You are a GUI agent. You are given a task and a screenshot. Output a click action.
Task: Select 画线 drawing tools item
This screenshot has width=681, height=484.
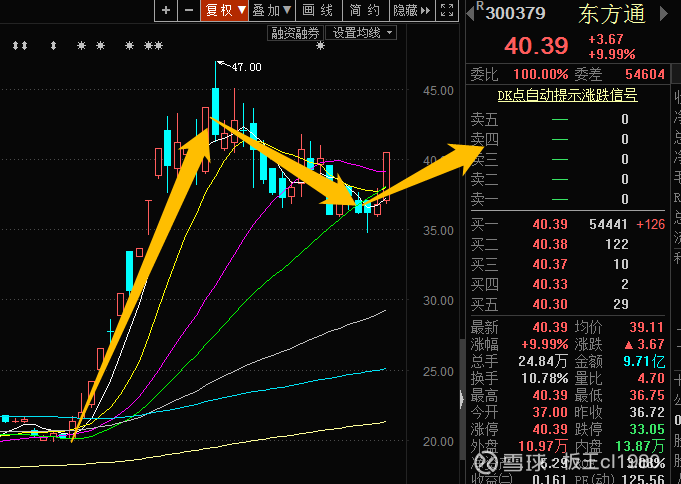point(319,10)
